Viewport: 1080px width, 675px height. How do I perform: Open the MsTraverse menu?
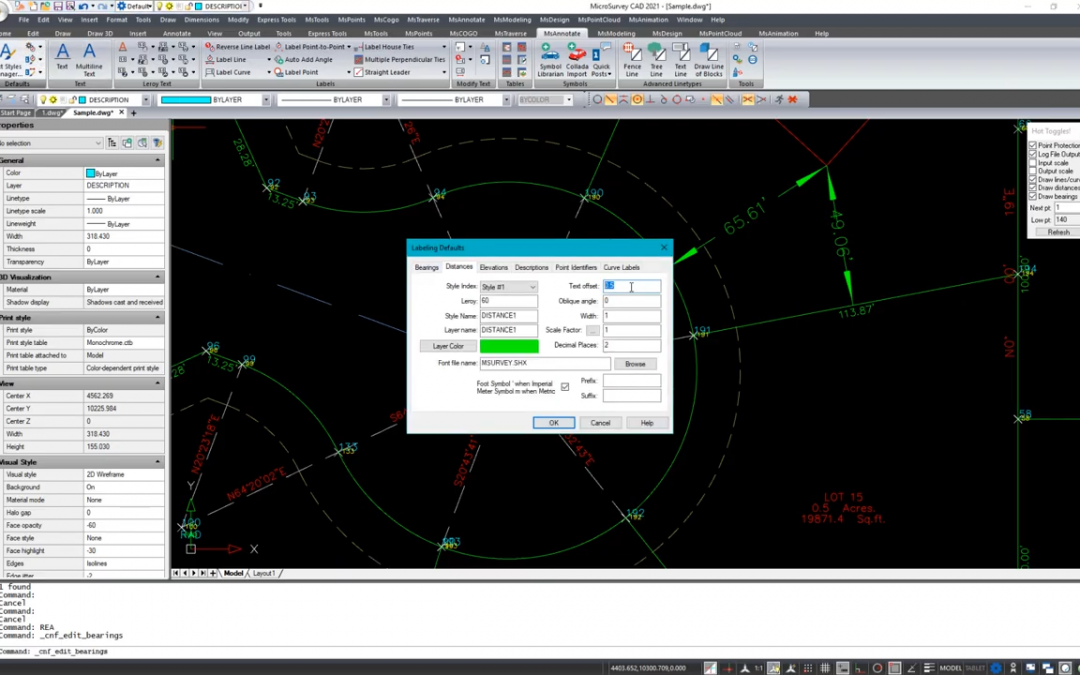pyautogui.click(x=422, y=20)
